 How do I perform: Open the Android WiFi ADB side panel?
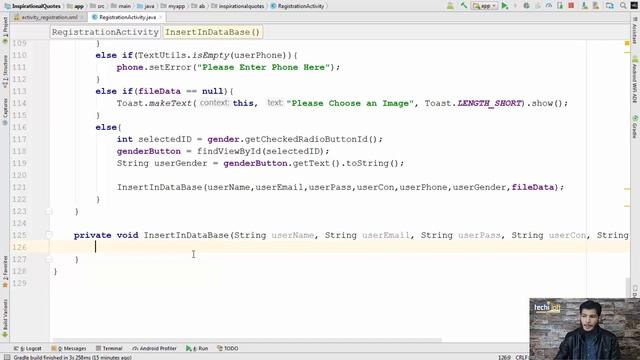tap(635, 81)
